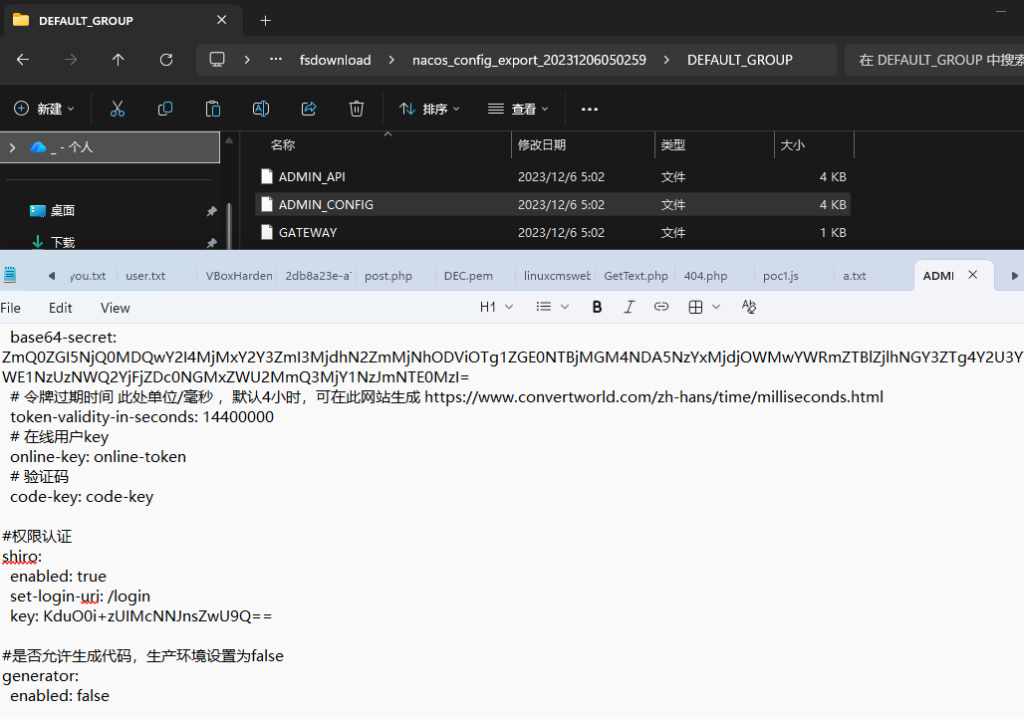Screen dimensions: 1024x719
Task: Switch to the post.php tab
Action: [388, 275]
